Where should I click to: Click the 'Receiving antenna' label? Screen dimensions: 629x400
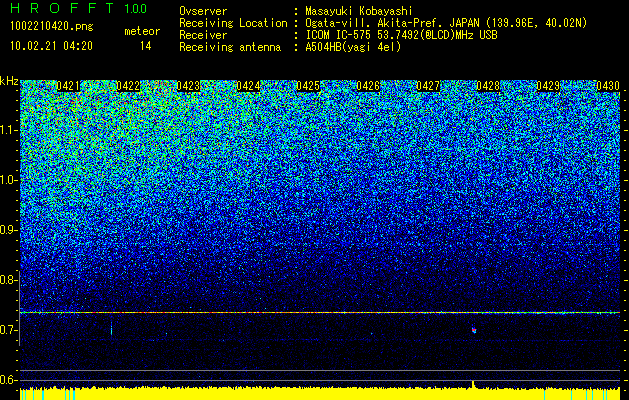(230, 47)
